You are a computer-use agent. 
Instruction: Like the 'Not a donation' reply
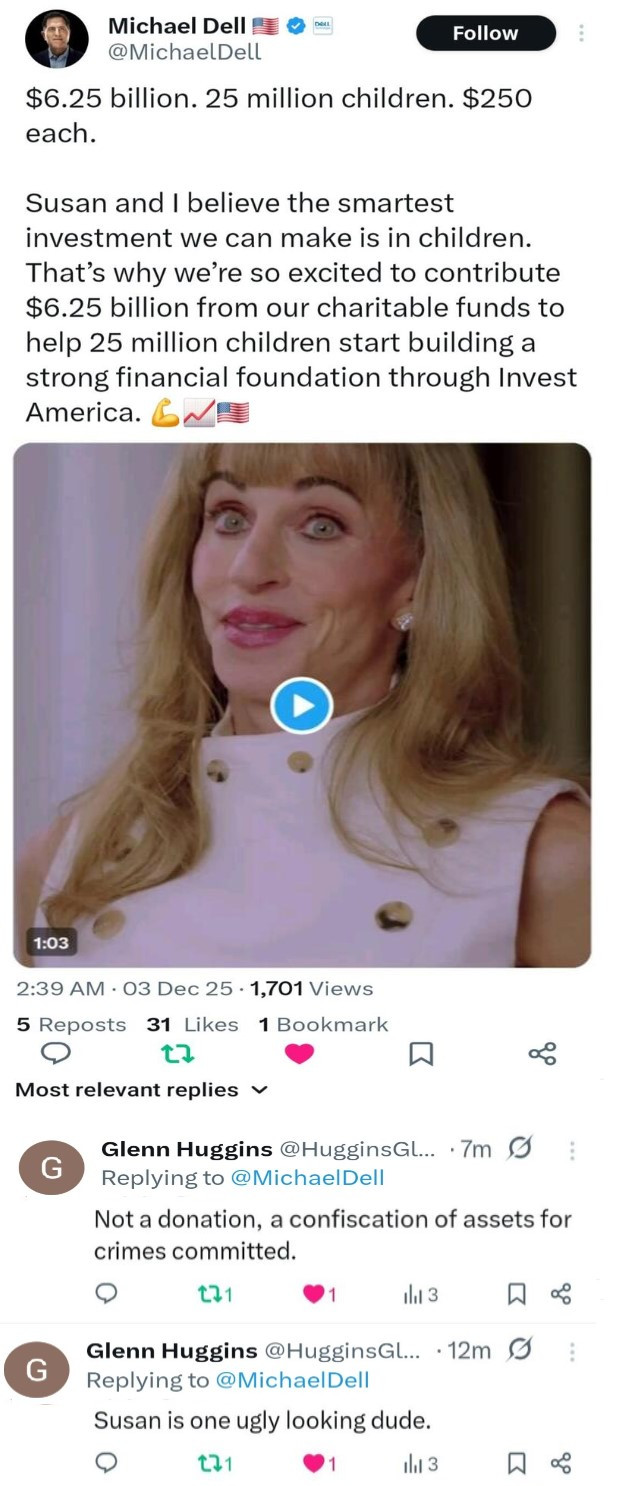pos(314,1295)
